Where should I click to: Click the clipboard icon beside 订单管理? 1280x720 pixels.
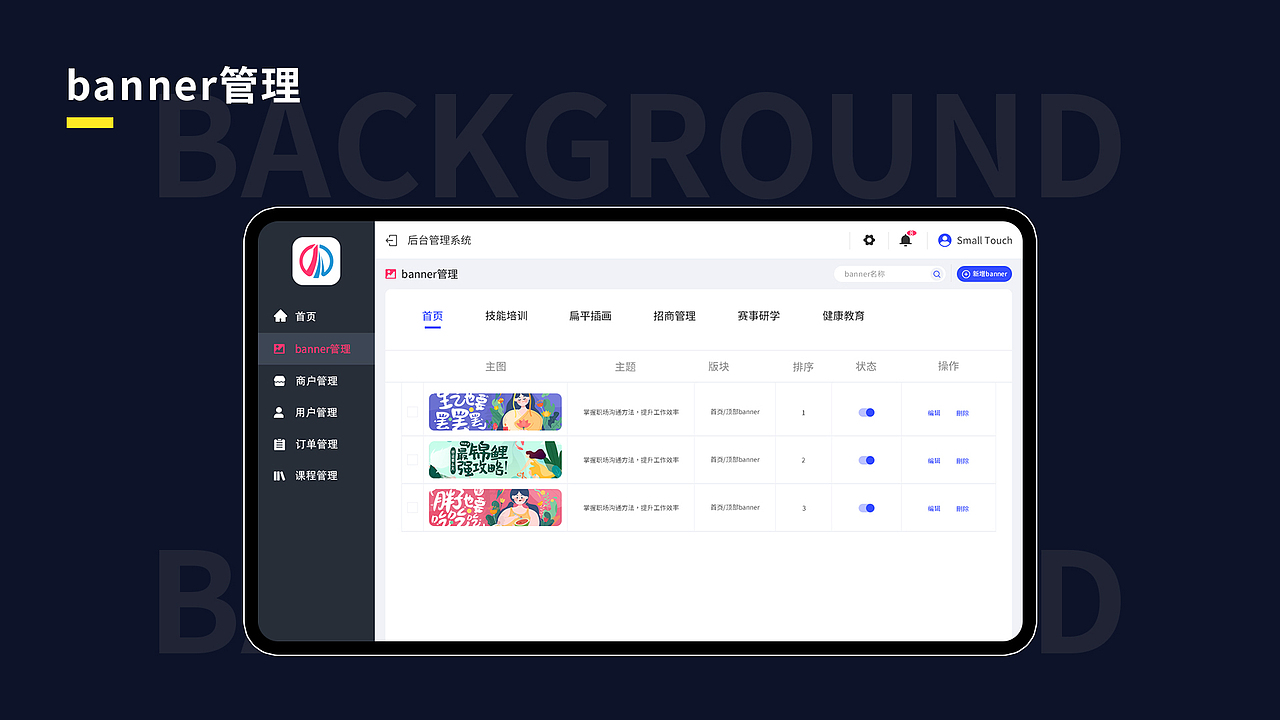[280, 444]
